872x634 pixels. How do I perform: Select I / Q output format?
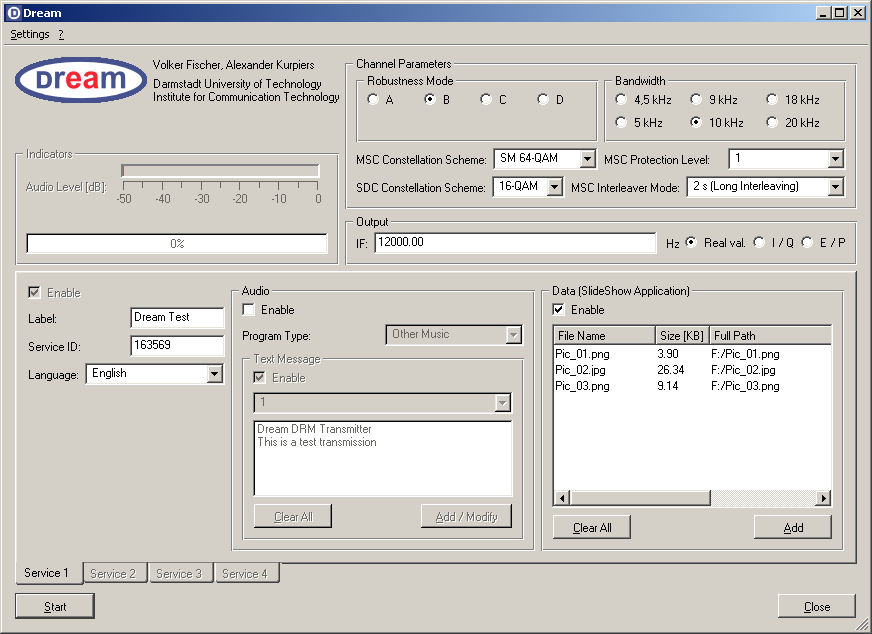pos(760,243)
